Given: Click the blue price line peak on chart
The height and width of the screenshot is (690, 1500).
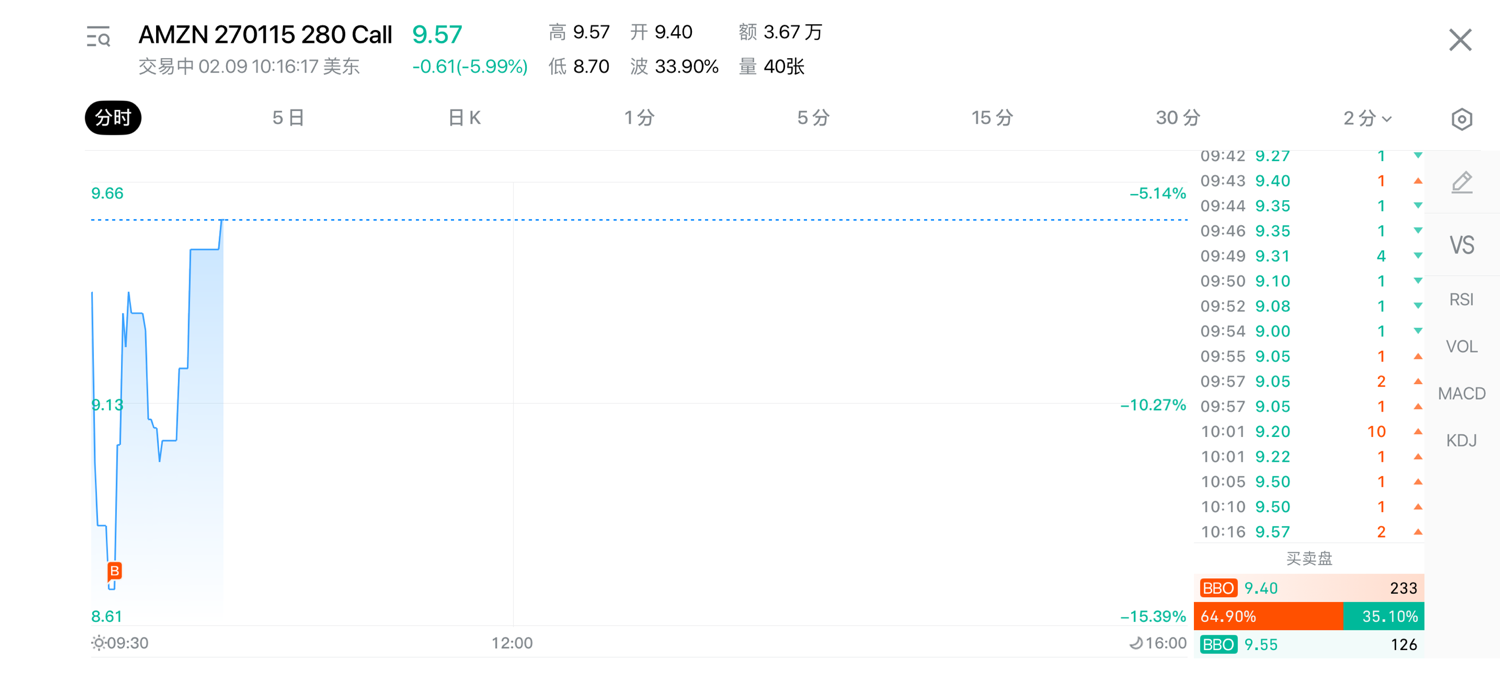Looking at the screenshot, I should click(x=222, y=220).
